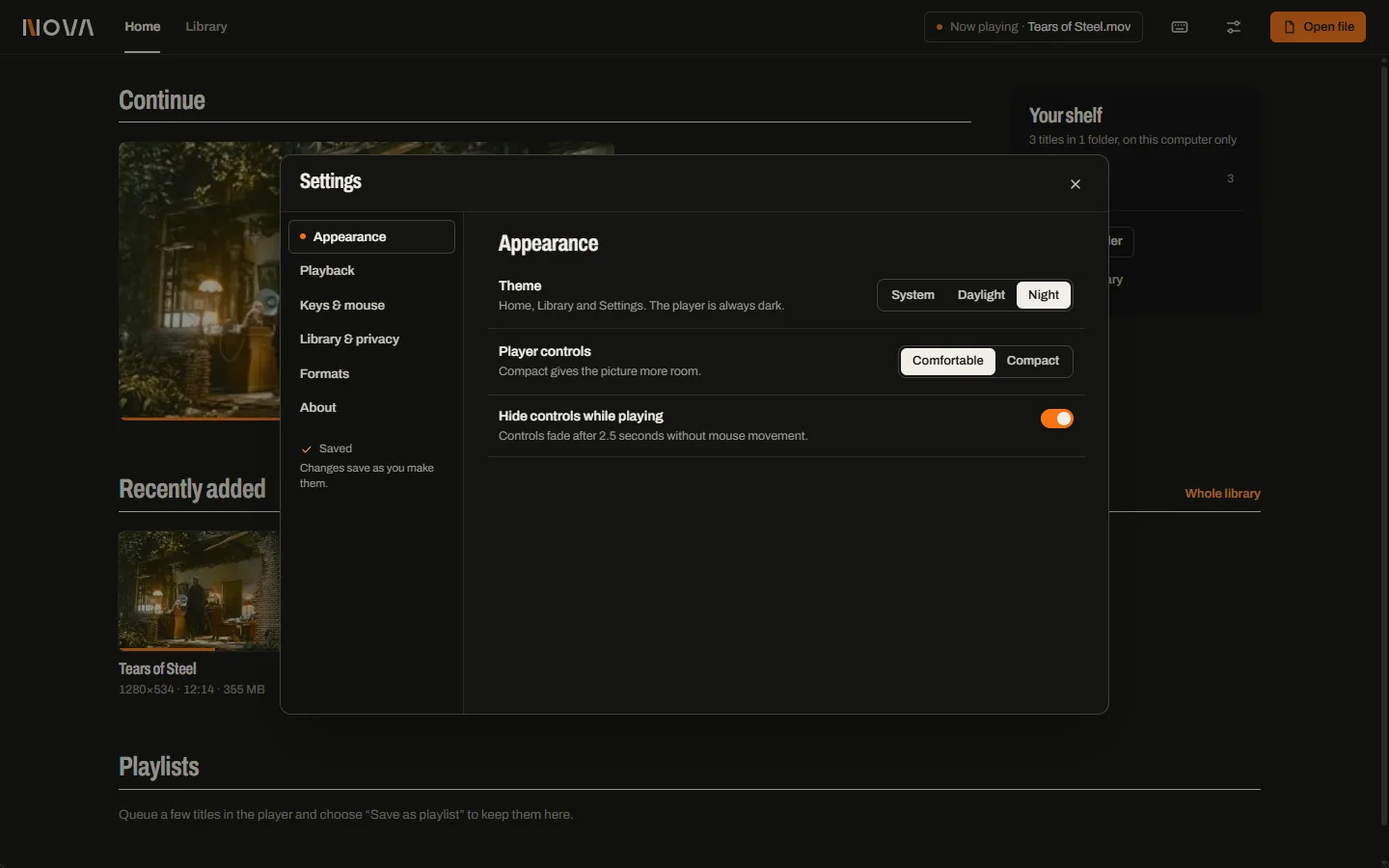
Task: Open the Now playing Tears of Steel.mov pill
Action: pyautogui.click(x=1033, y=27)
